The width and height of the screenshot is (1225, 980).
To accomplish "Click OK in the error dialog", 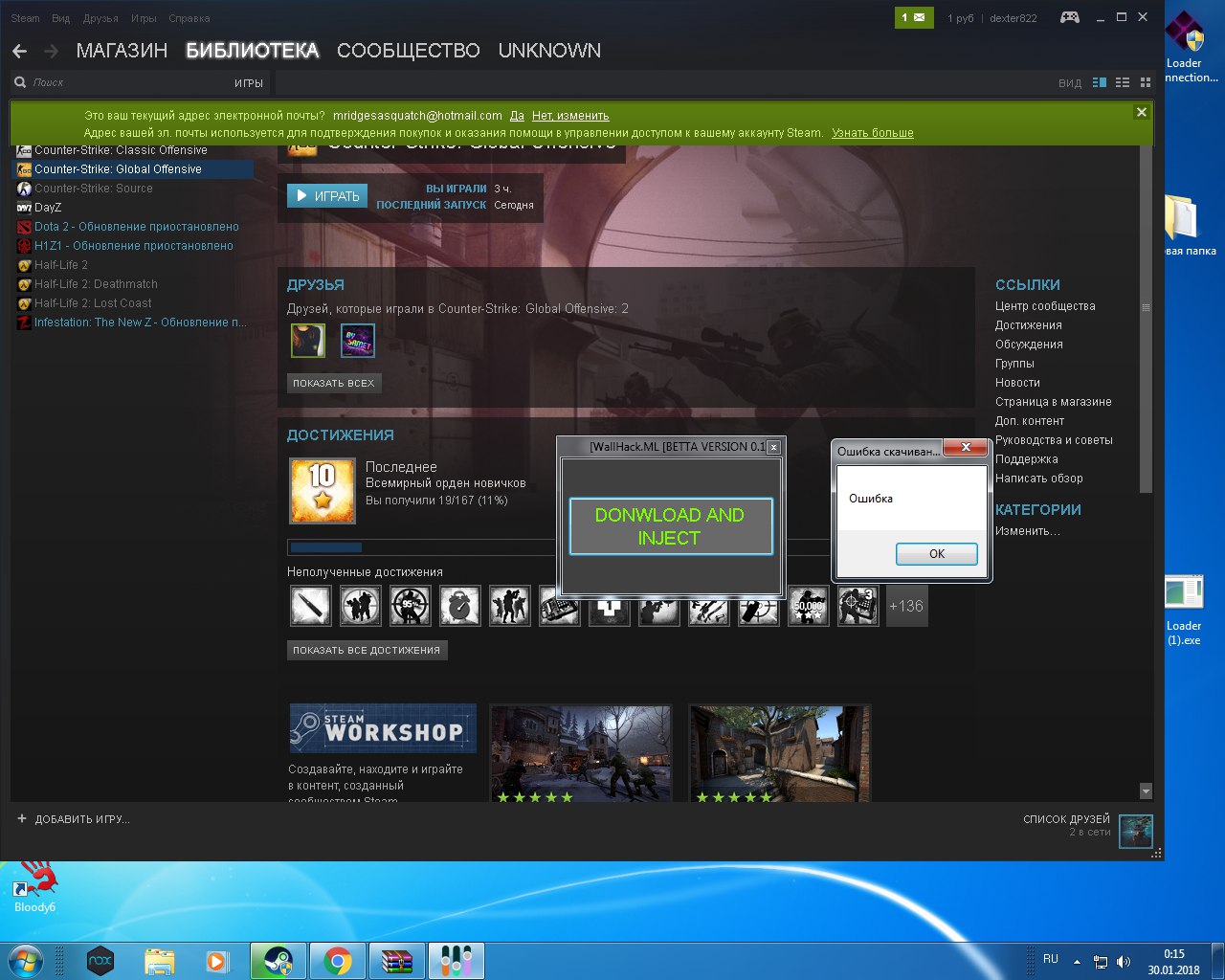I will click(x=937, y=554).
